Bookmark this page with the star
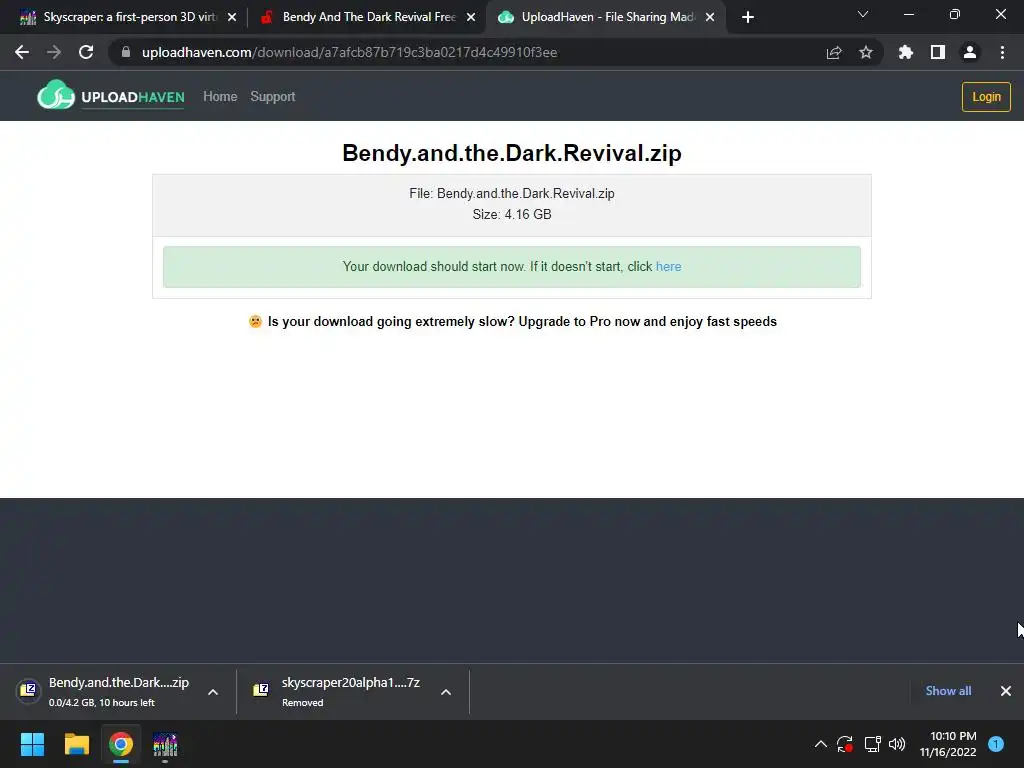 point(866,52)
